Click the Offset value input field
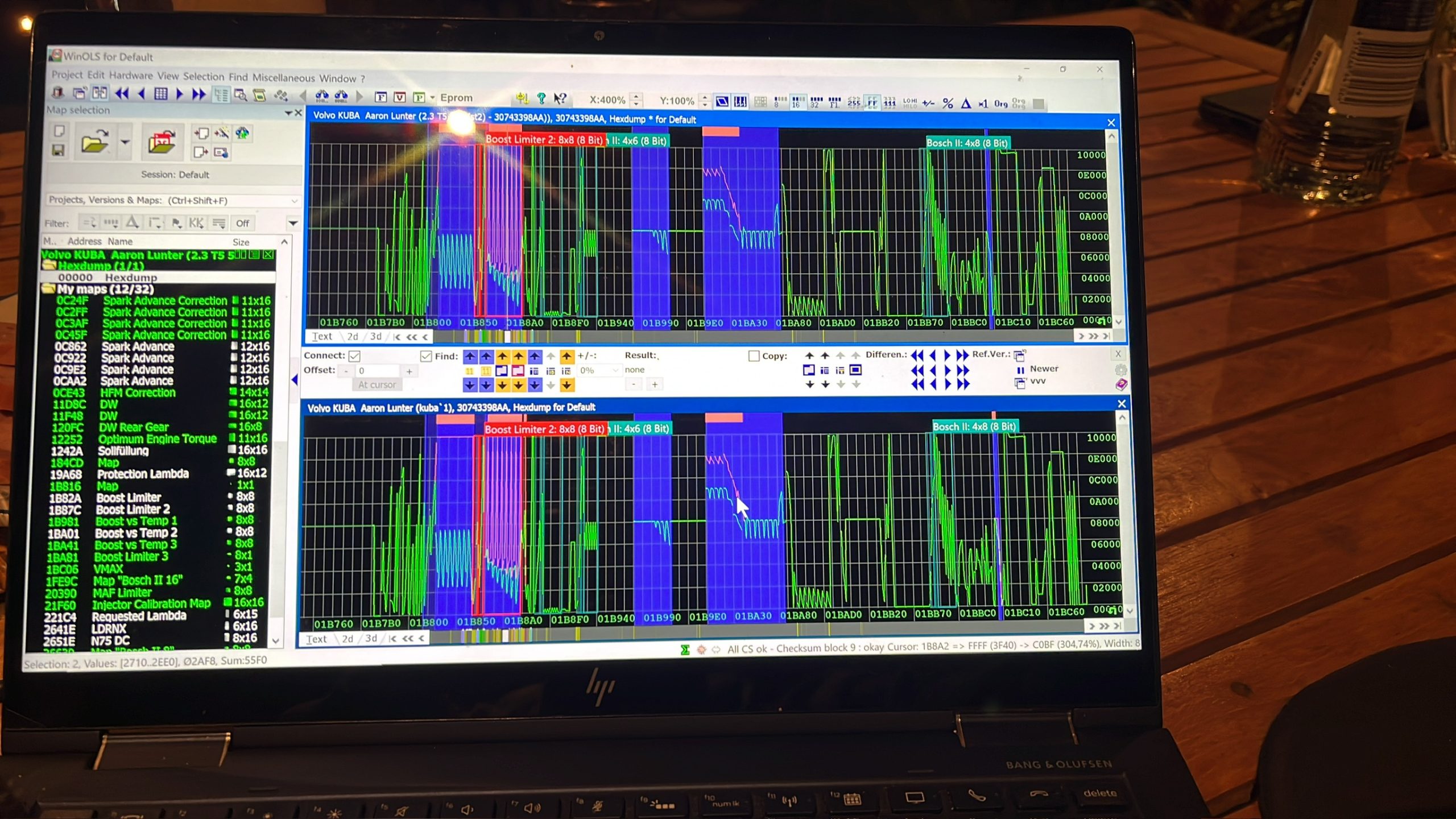 [x=378, y=371]
